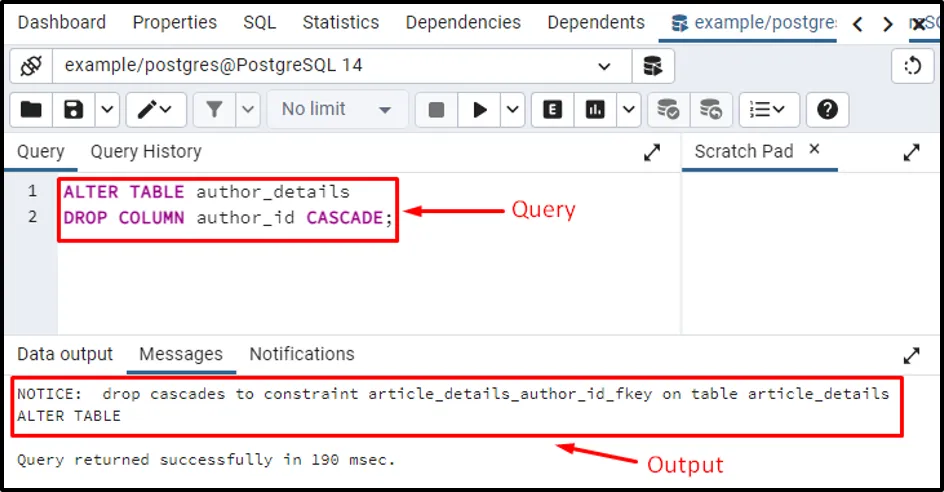Open the Data output tab

[65, 354]
